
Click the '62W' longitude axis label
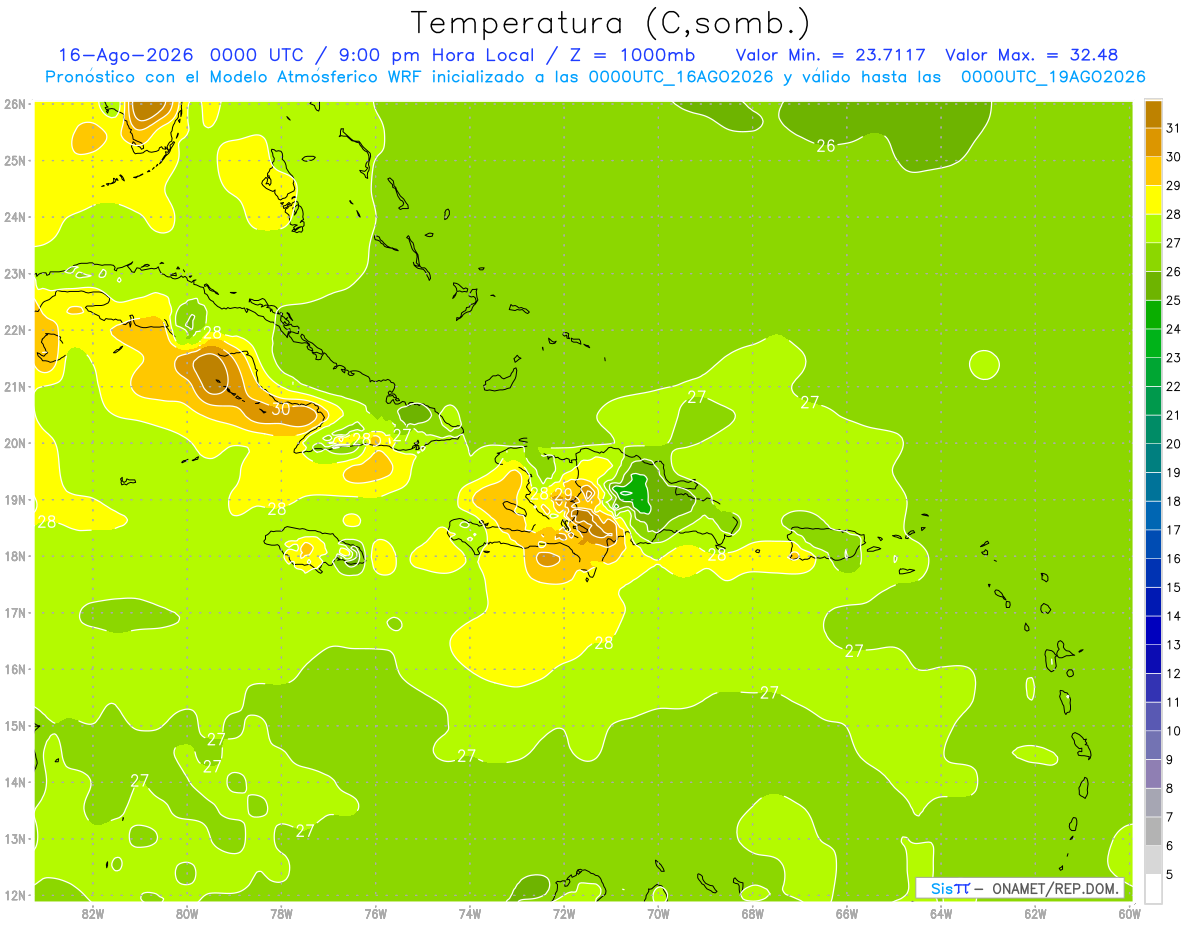[x=1035, y=914]
